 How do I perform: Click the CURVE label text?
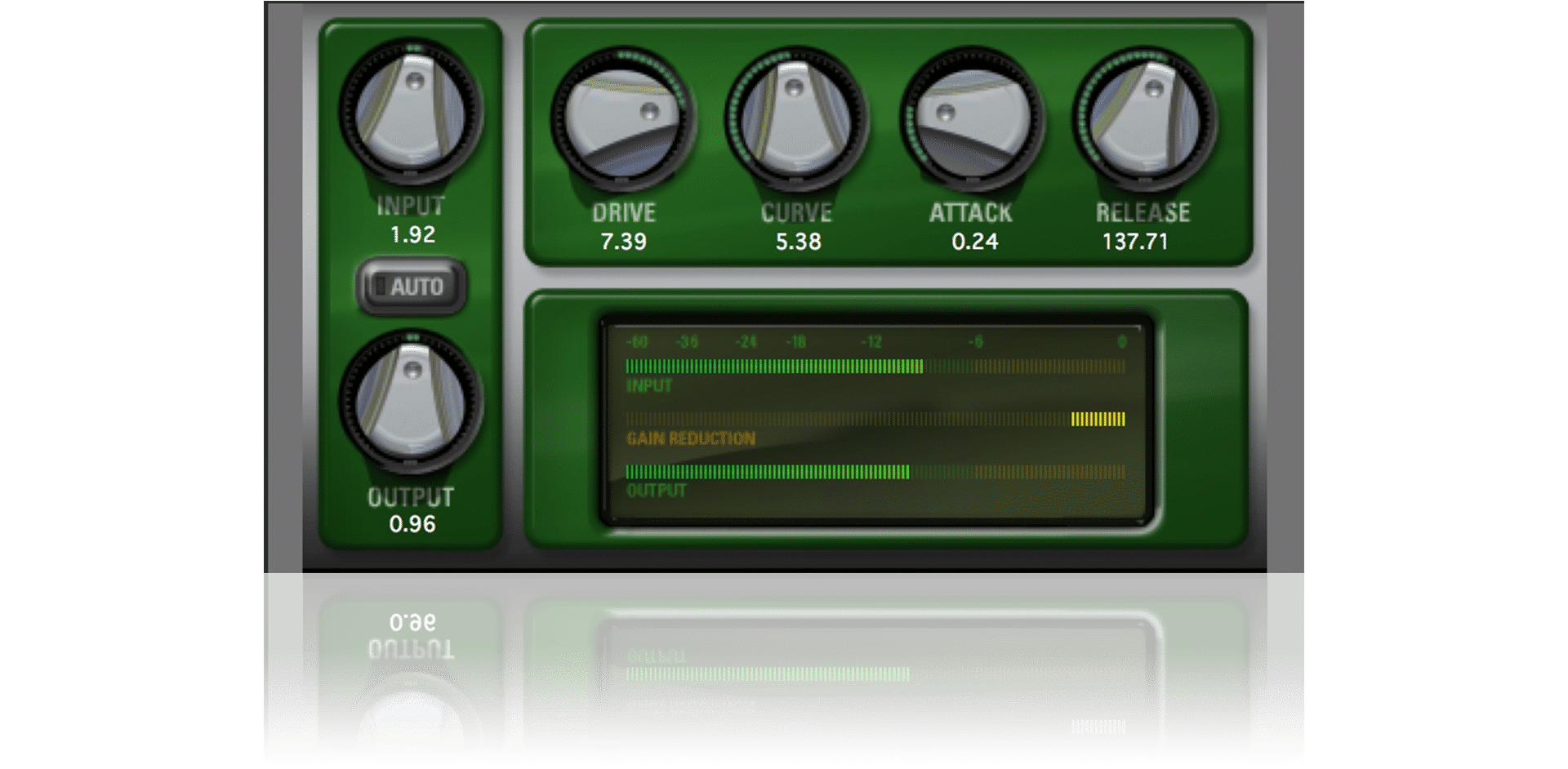click(796, 213)
